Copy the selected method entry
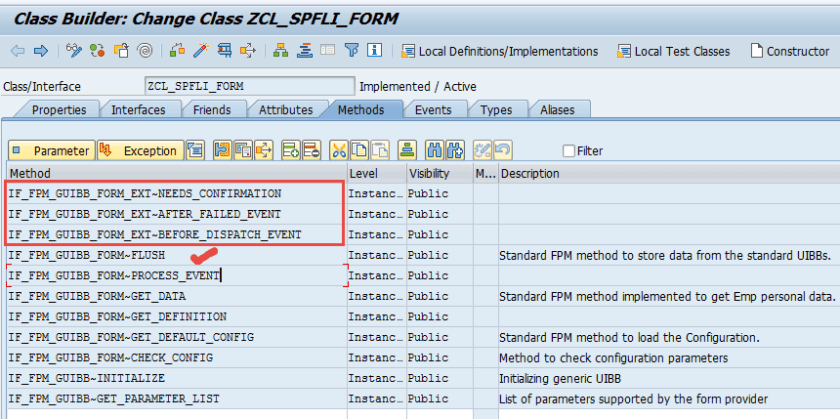The height and width of the screenshot is (419, 840). [359, 151]
